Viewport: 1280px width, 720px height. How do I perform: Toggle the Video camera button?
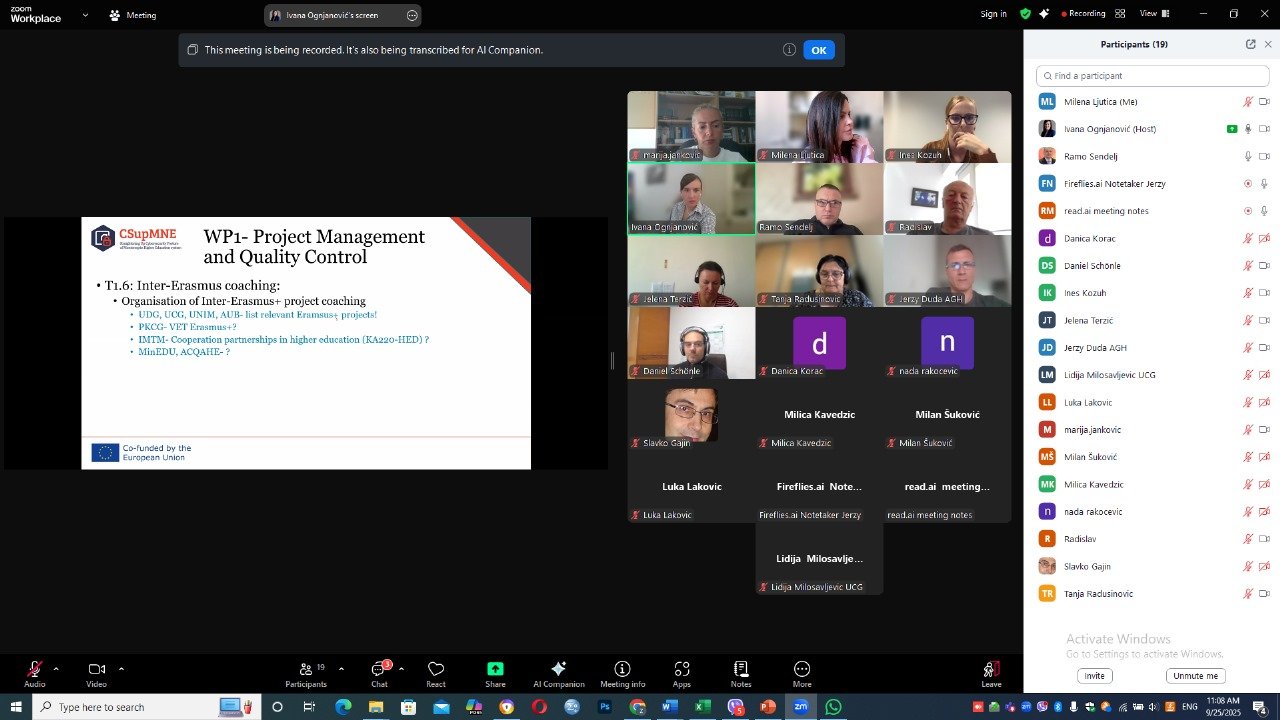96,674
